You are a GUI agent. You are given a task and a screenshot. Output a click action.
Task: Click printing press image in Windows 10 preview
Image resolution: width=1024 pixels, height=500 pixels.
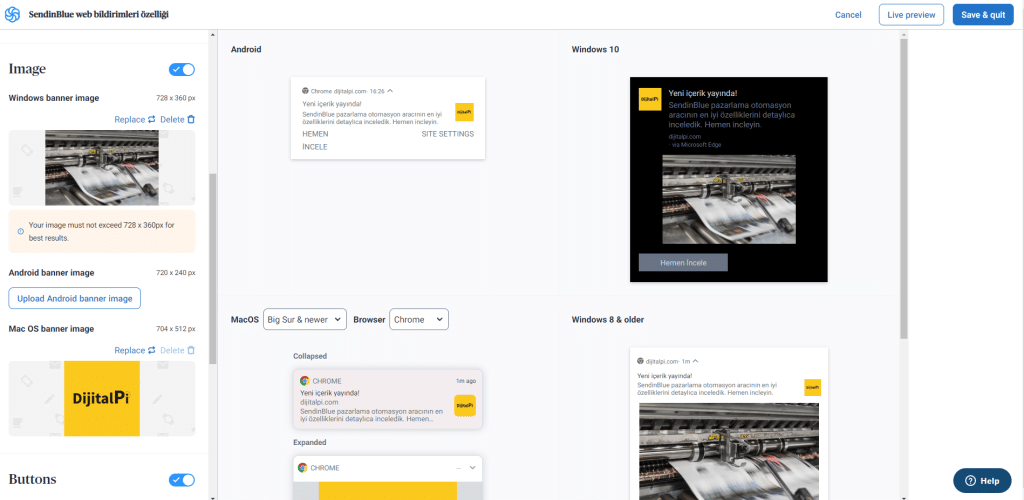(x=729, y=199)
